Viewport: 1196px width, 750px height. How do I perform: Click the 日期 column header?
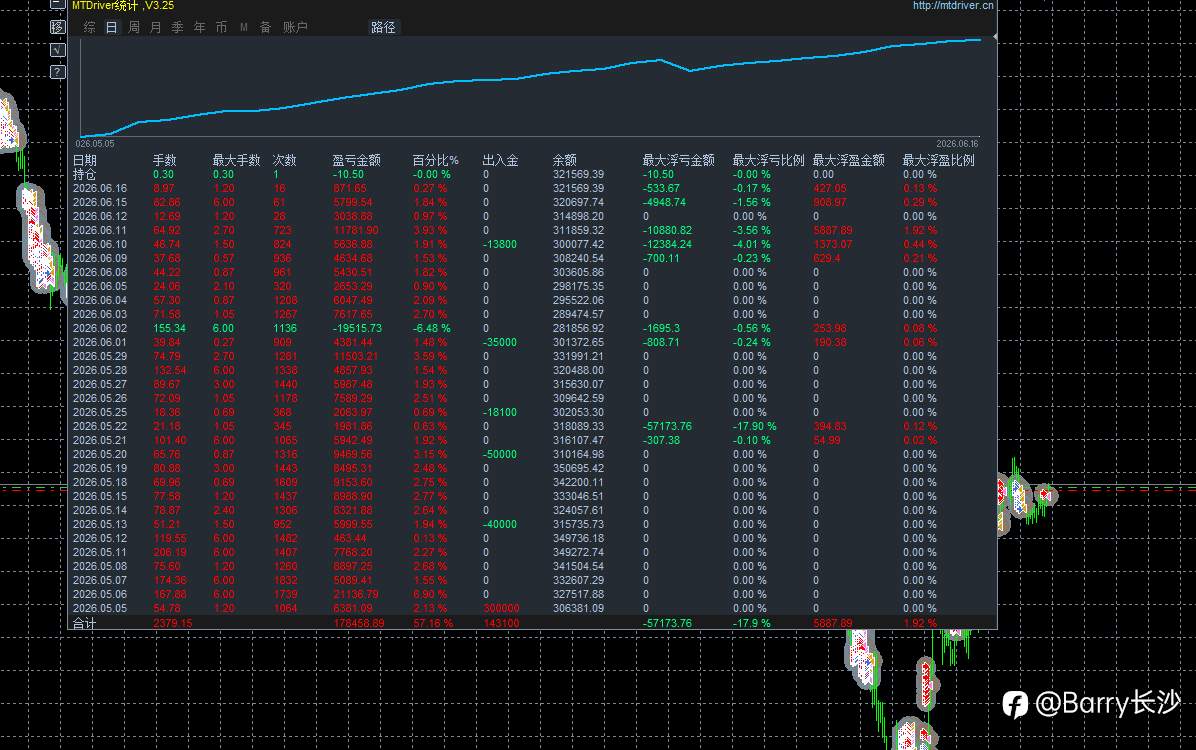85,160
